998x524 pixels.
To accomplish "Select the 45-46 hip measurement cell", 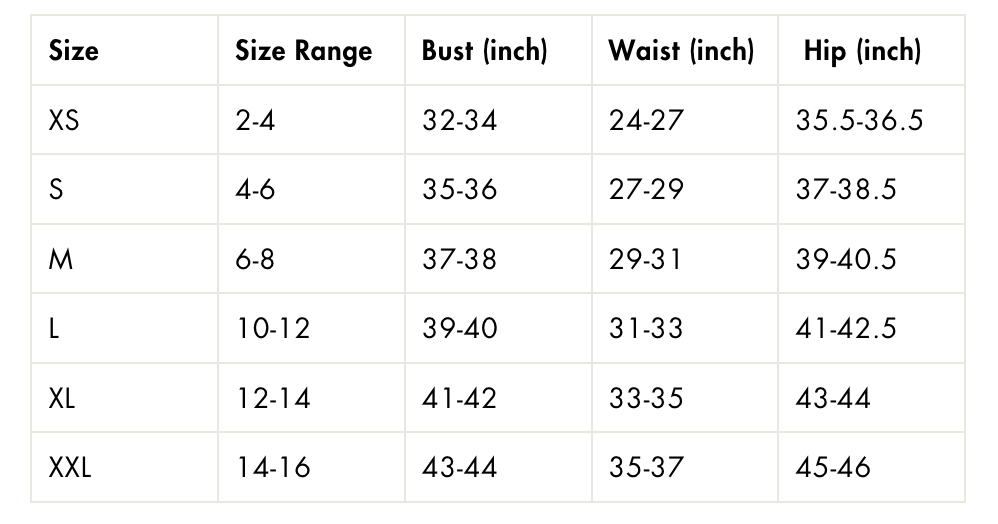I will coord(833,467).
